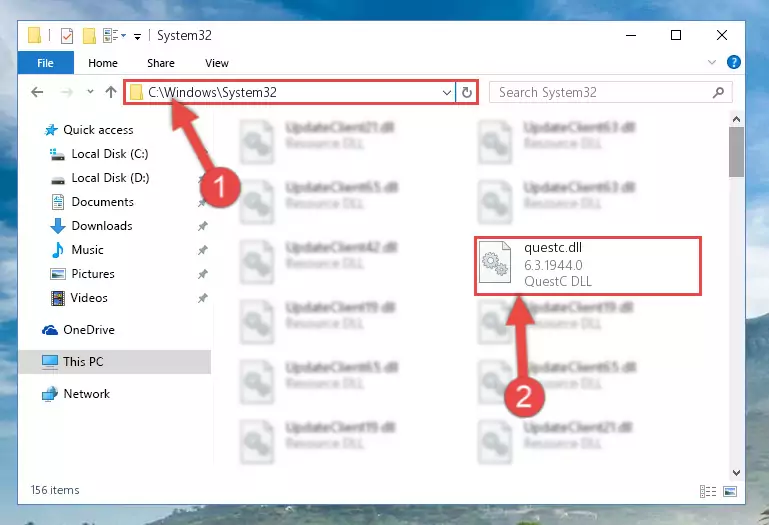The width and height of the screenshot is (769, 525).
Task: Switch to the Share ribbon tab
Action: pyautogui.click(x=161, y=63)
